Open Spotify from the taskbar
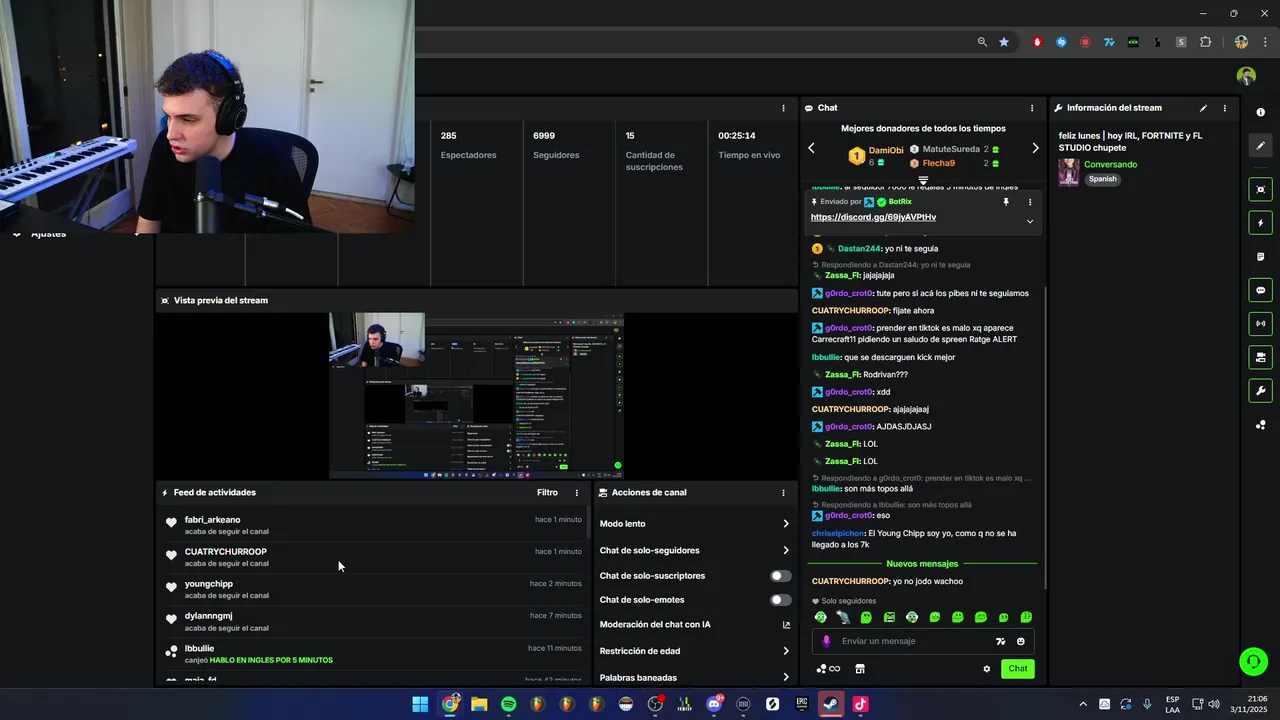 point(508,704)
